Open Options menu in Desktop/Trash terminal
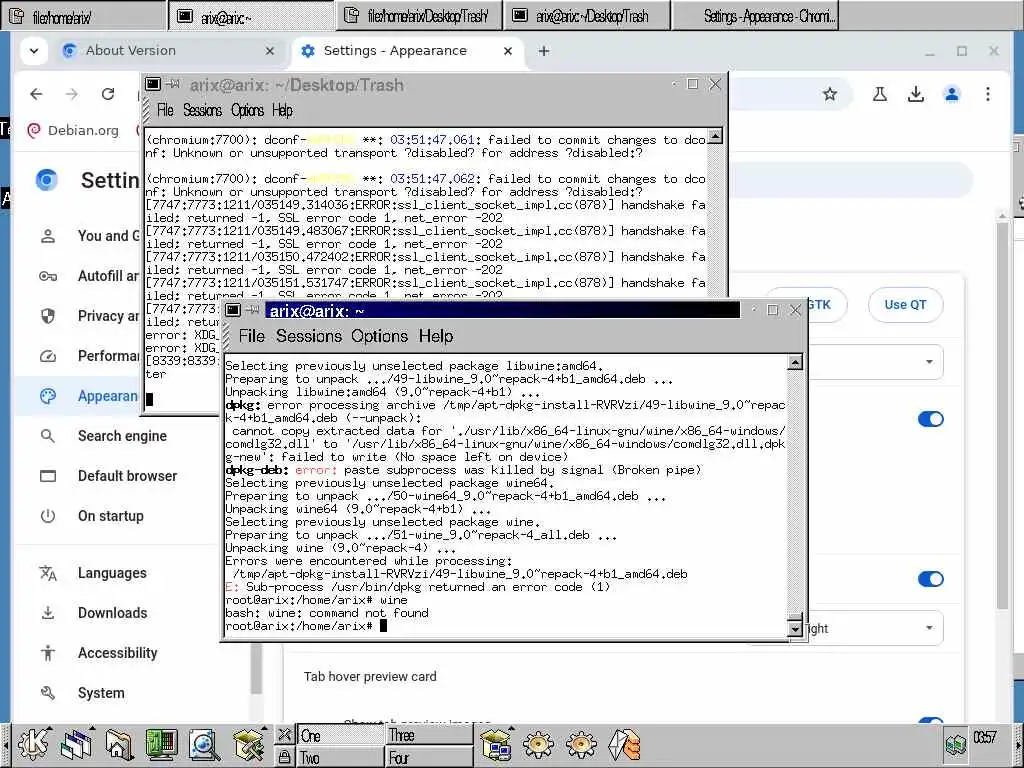This screenshot has height=768, width=1024. (248, 110)
